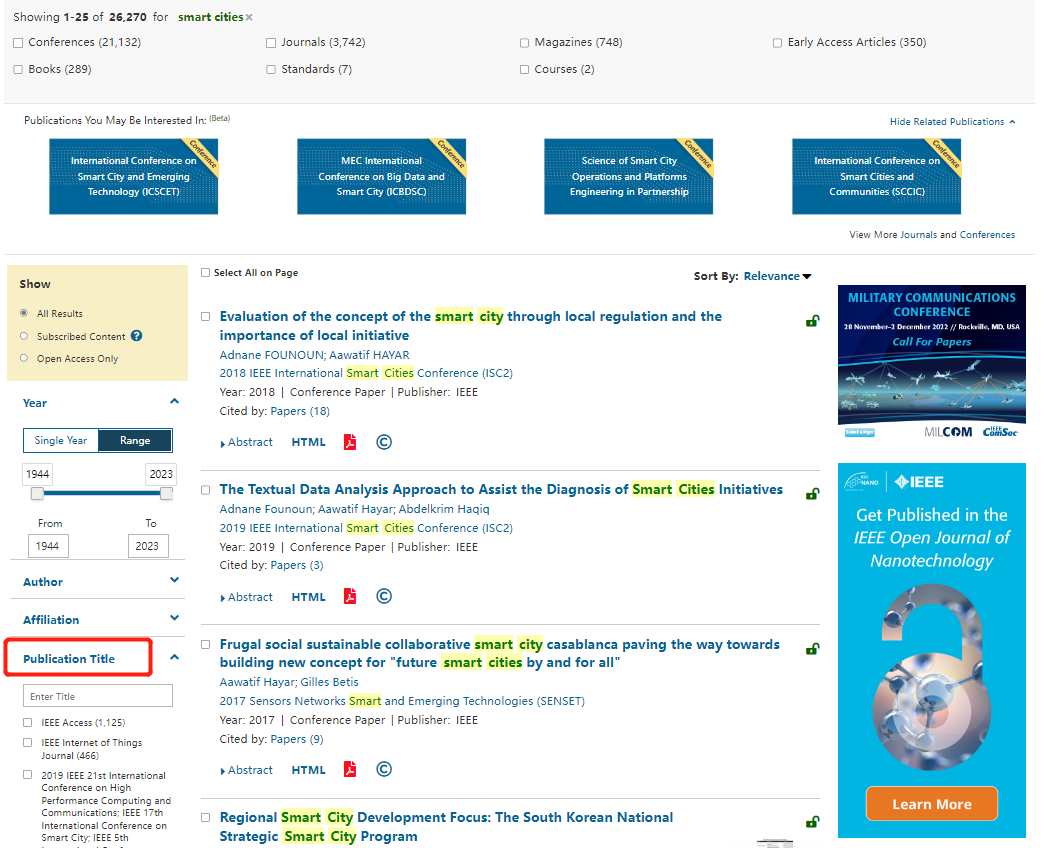Expand Abstract of Textual Data Analysis paper

point(247,597)
